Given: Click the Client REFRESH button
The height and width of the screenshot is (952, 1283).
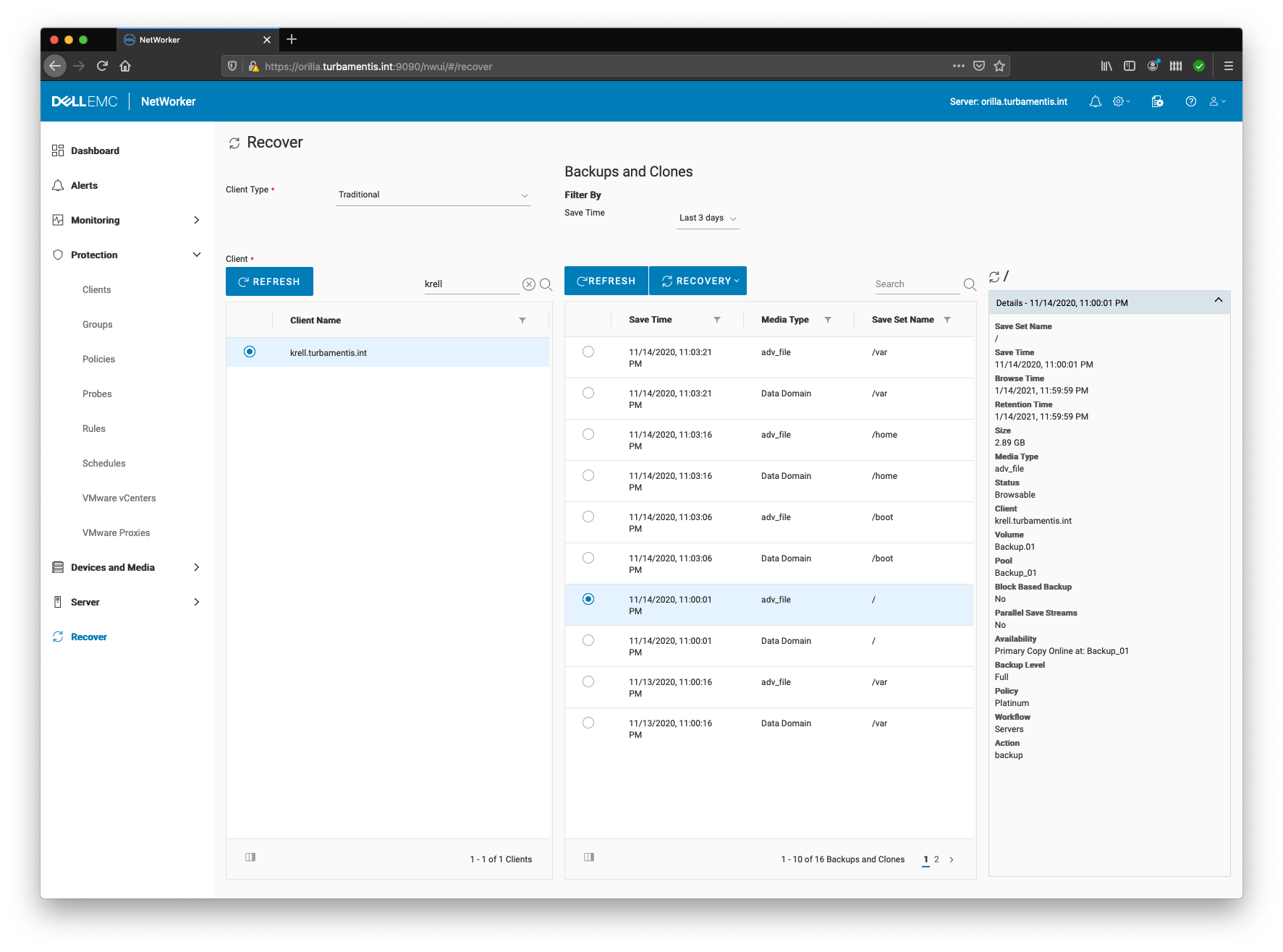Looking at the screenshot, I should 269,282.
